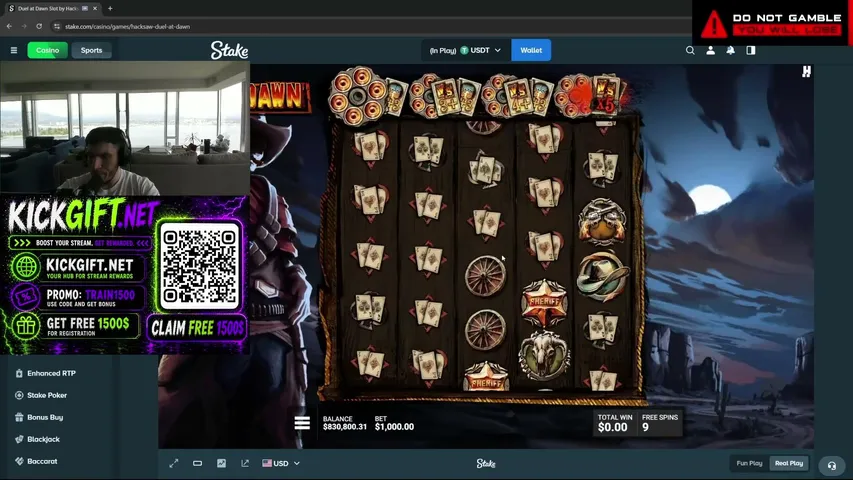Click the bet amount $1,000.00
Viewport: 853px width, 480px height.
pos(394,427)
